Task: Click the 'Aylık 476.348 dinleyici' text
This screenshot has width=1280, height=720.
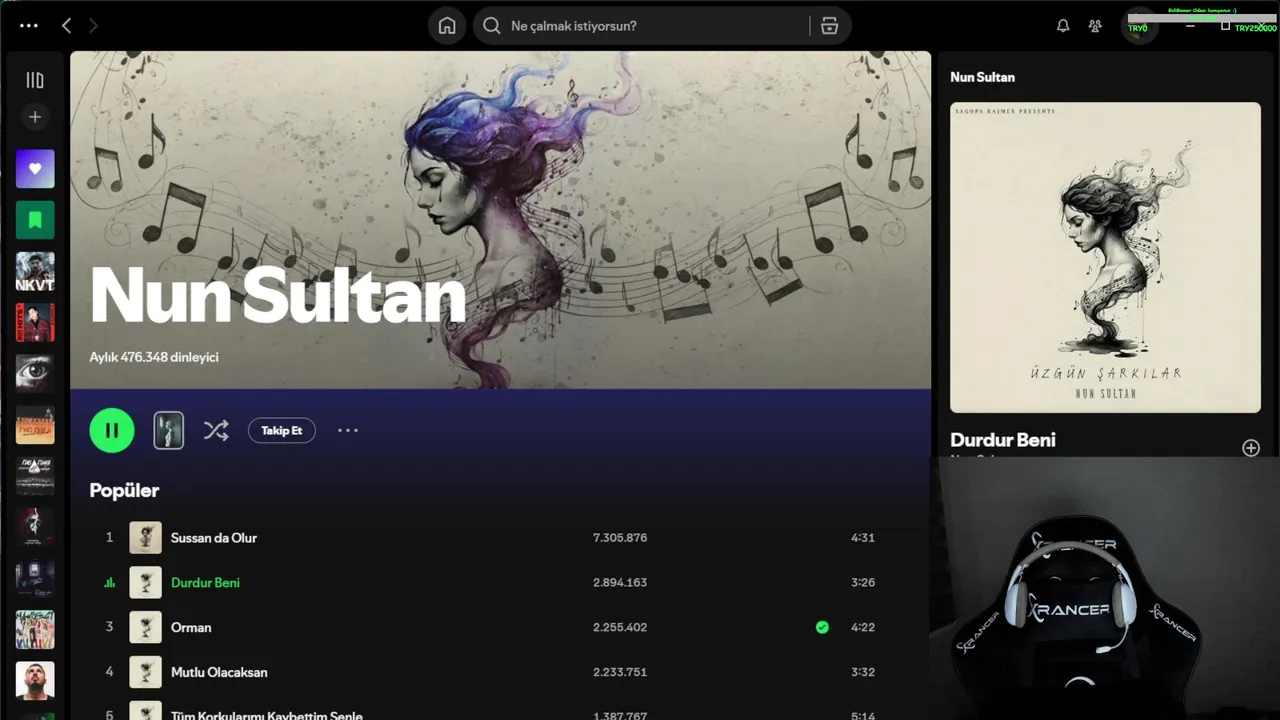Action: [154, 357]
